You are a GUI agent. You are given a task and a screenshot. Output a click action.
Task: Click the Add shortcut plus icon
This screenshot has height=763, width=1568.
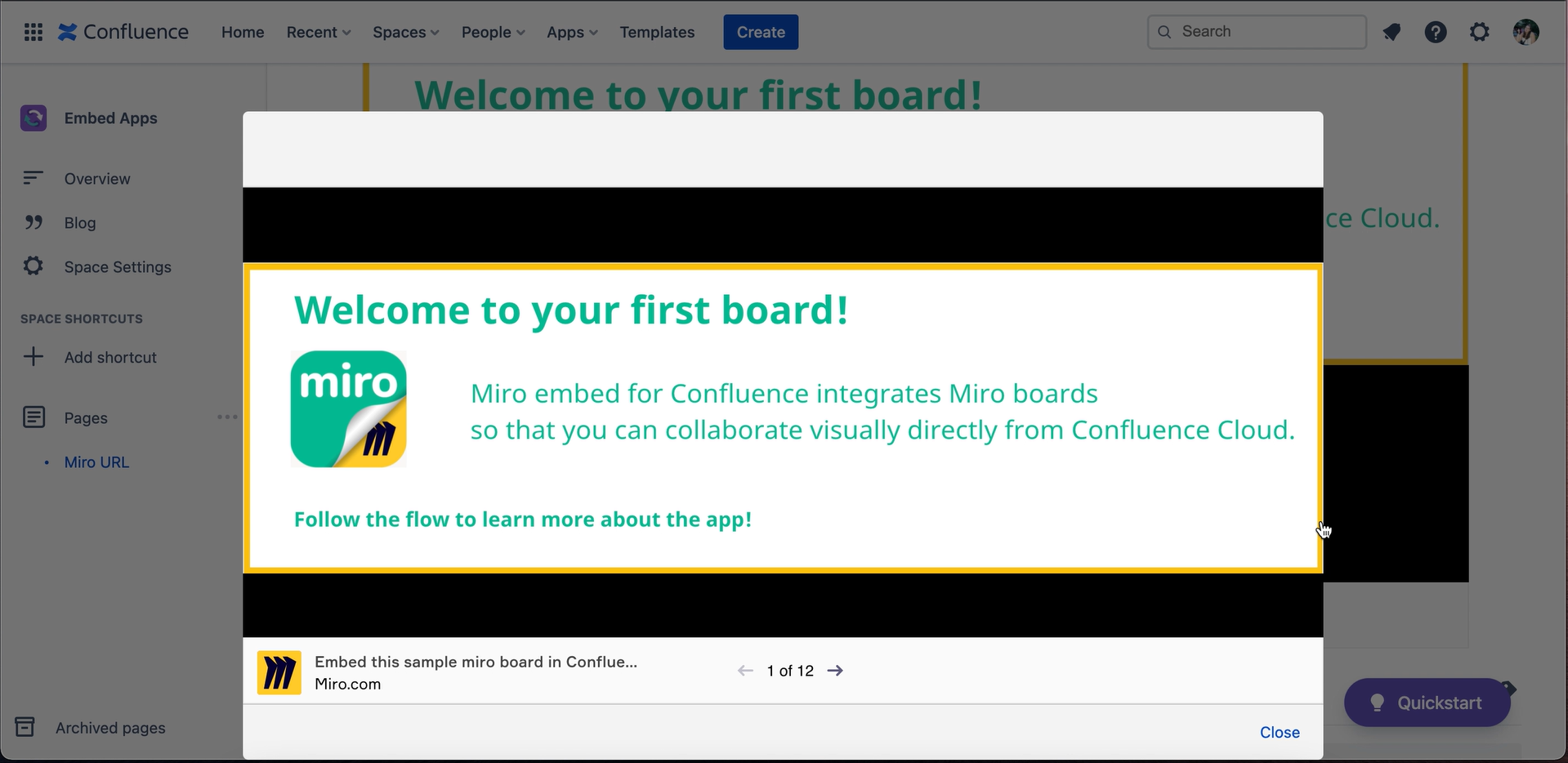tap(34, 357)
